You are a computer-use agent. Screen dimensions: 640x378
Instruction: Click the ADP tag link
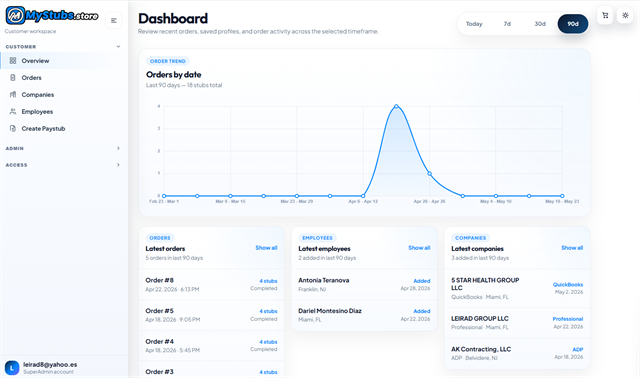[578, 349]
